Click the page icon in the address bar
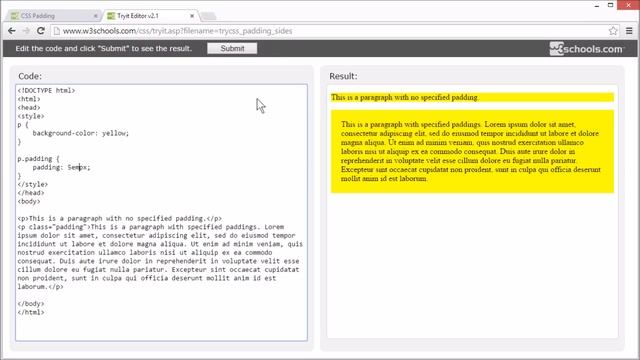 (57, 31)
